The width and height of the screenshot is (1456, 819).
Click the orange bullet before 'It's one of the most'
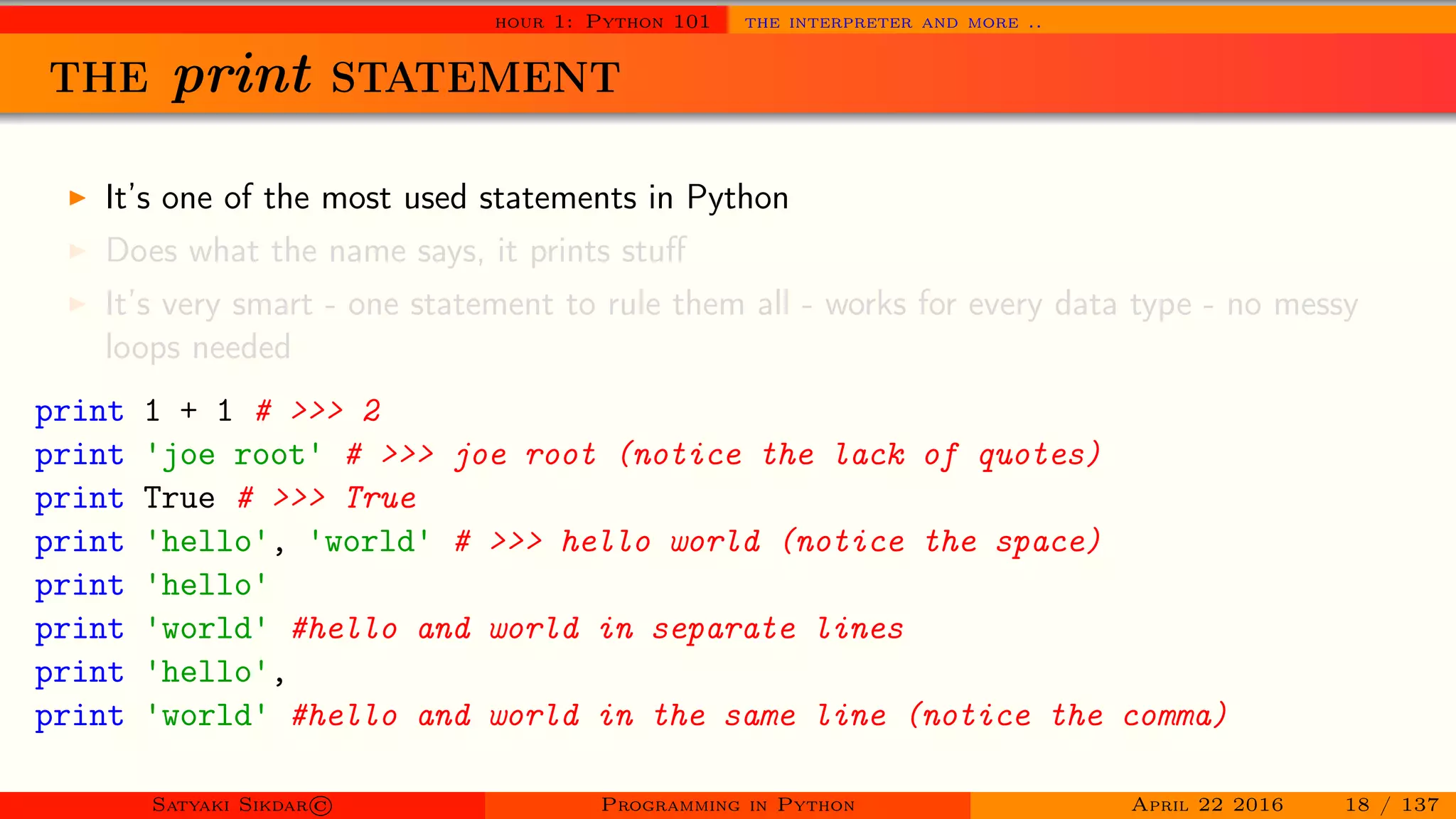coord(77,198)
